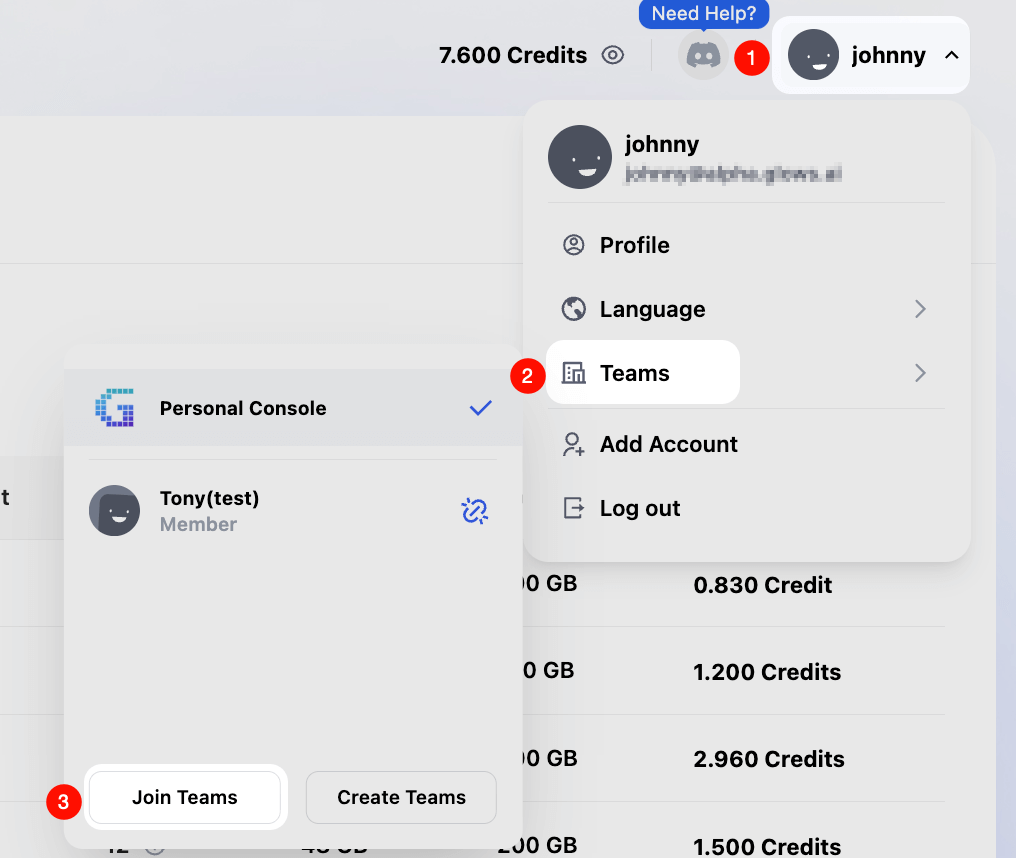Select the Tony(test) team entry
Image resolution: width=1016 pixels, height=858 pixels.
pyautogui.click(x=210, y=510)
